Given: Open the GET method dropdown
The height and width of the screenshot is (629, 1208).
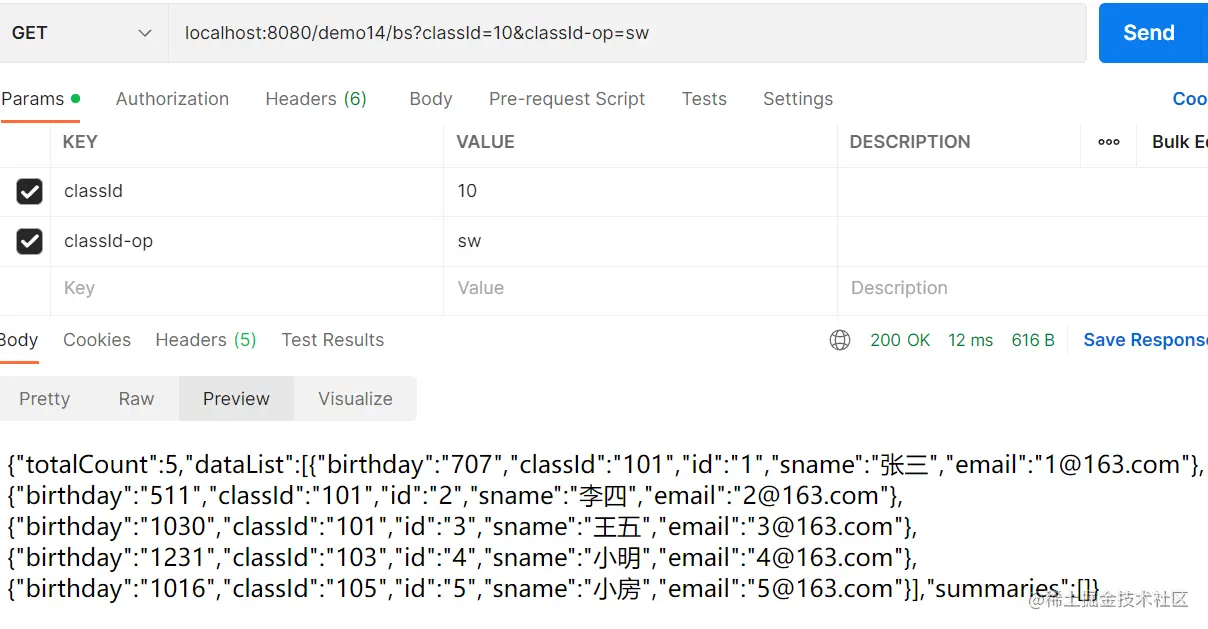Looking at the screenshot, I should point(82,33).
